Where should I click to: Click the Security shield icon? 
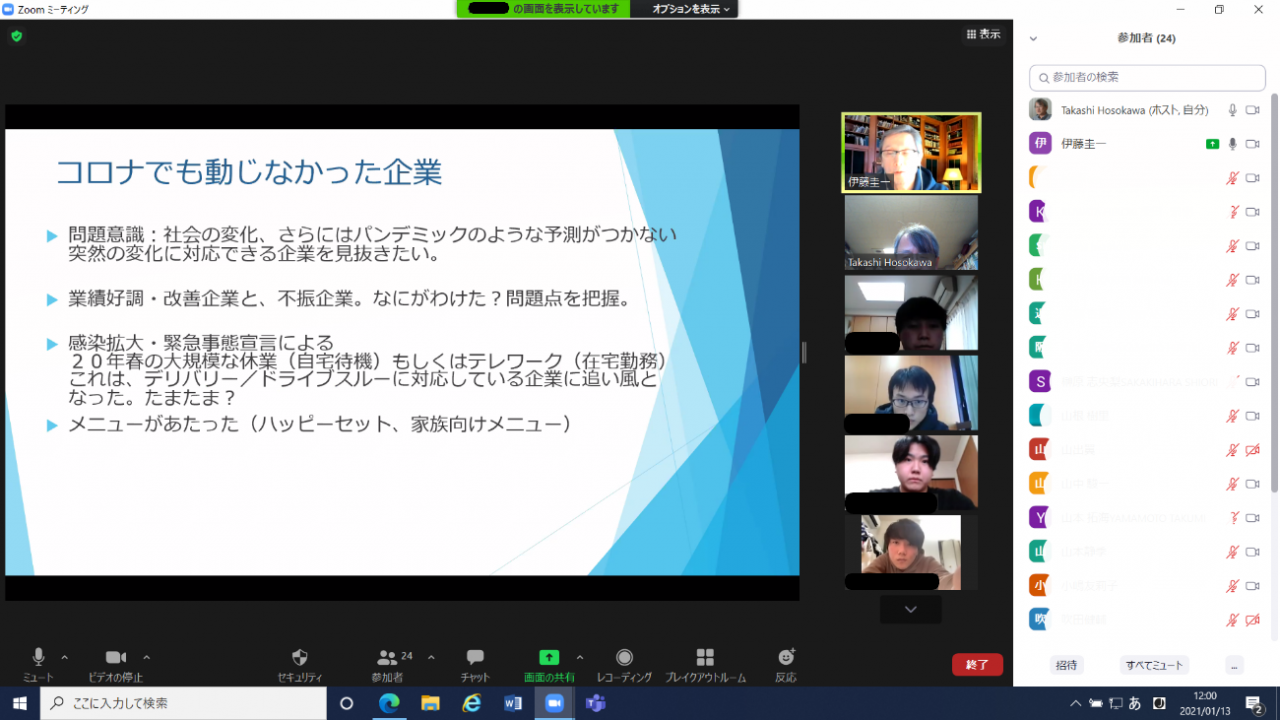299,657
